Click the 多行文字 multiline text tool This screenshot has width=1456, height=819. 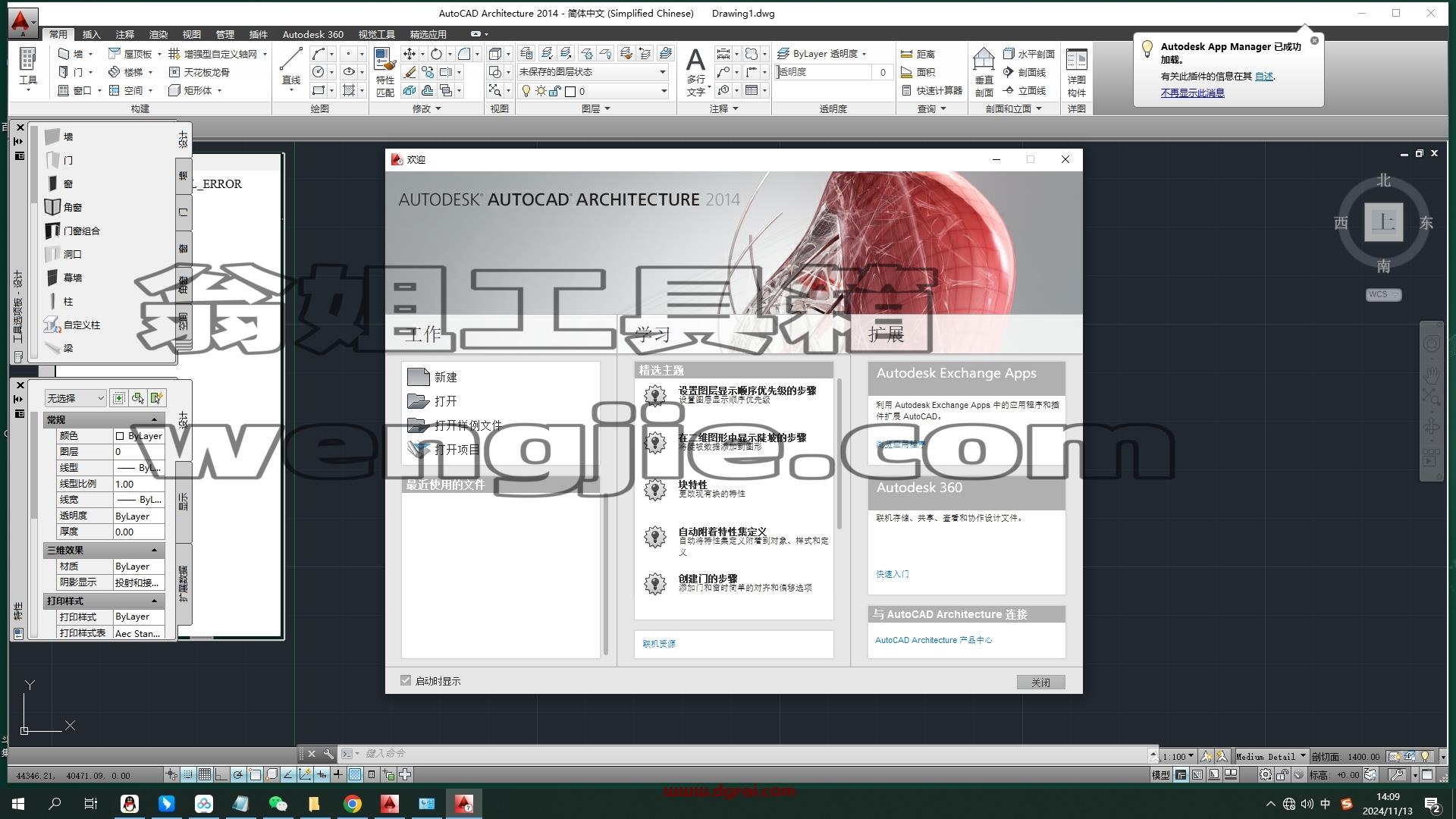tap(695, 71)
